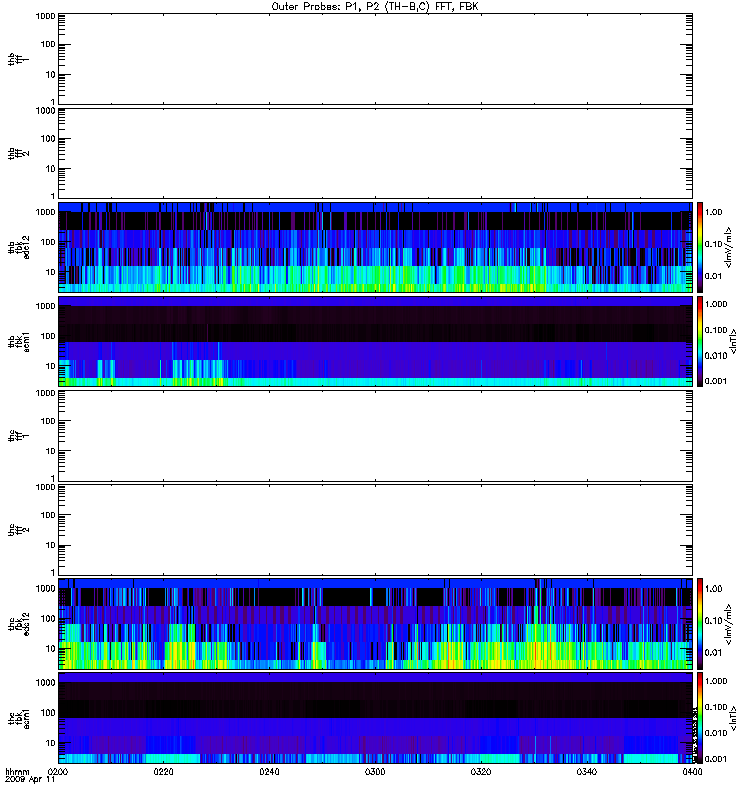
Task: Click the '0300' time axis label
Action: point(375,772)
